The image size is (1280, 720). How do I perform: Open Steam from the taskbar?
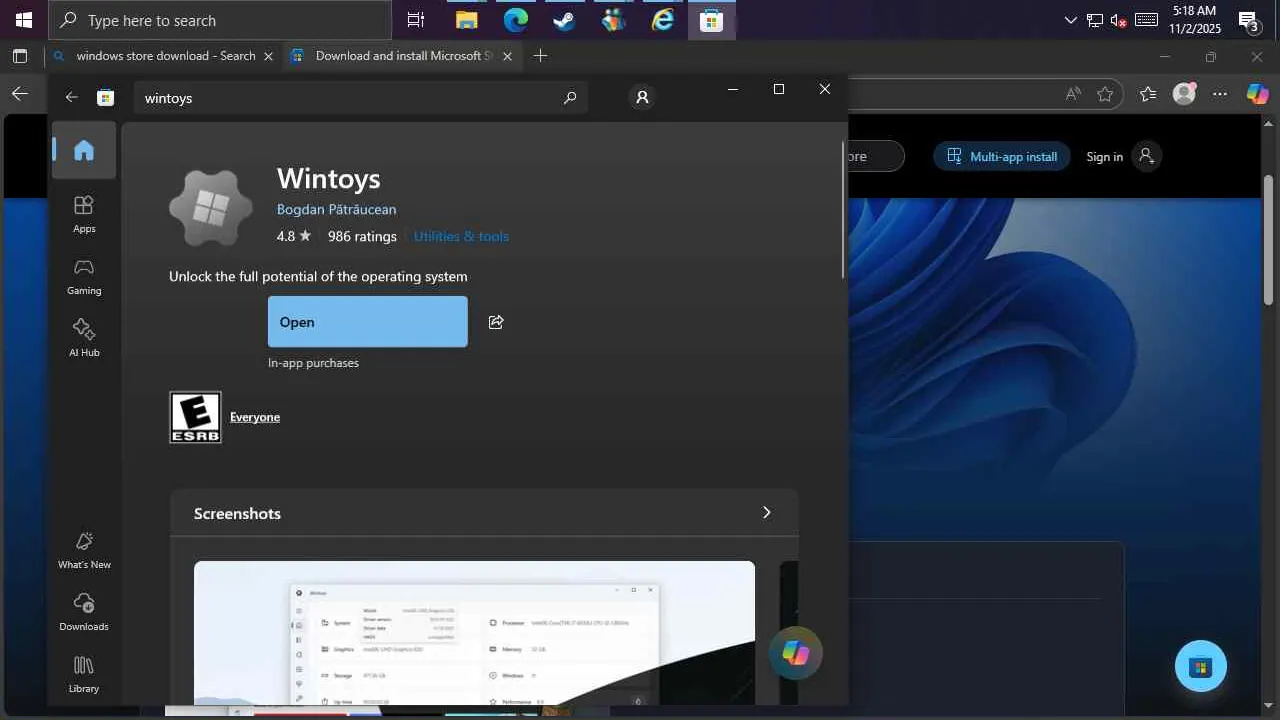click(x=564, y=20)
